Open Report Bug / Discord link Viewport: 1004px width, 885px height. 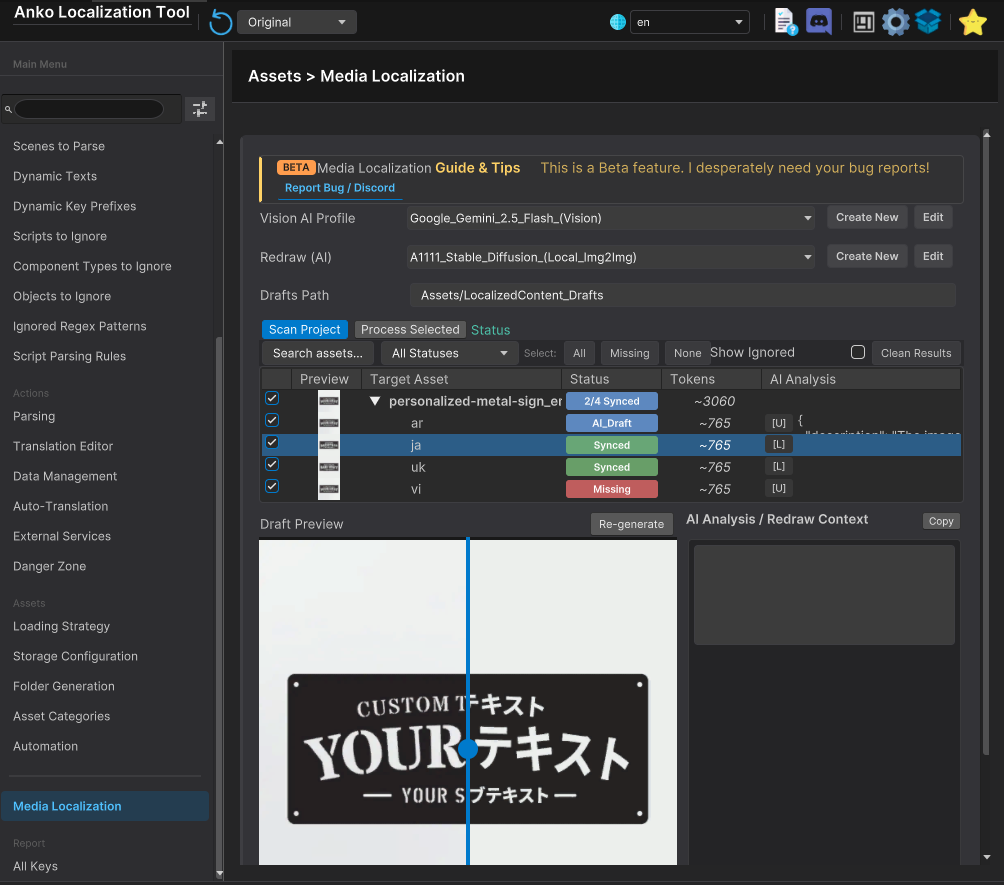click(x=339, y=188)
